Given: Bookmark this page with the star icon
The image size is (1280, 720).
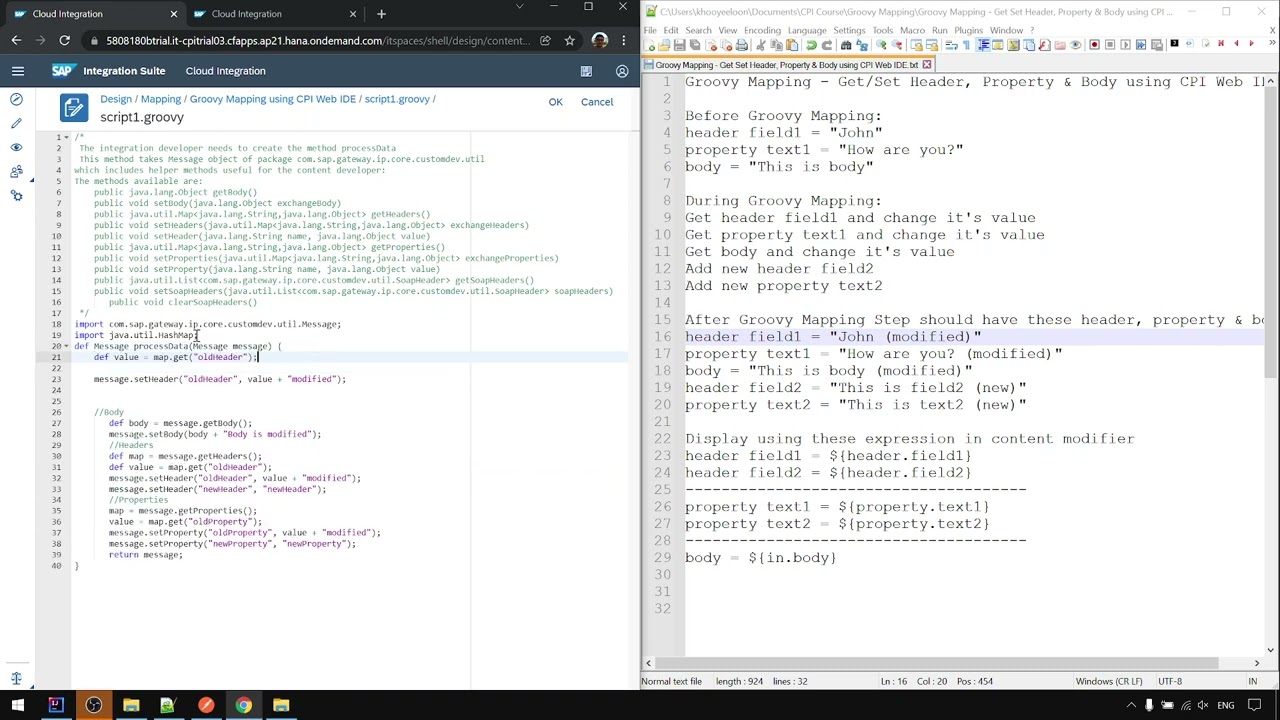Looking at the screenshot, I should click(569, 41).
